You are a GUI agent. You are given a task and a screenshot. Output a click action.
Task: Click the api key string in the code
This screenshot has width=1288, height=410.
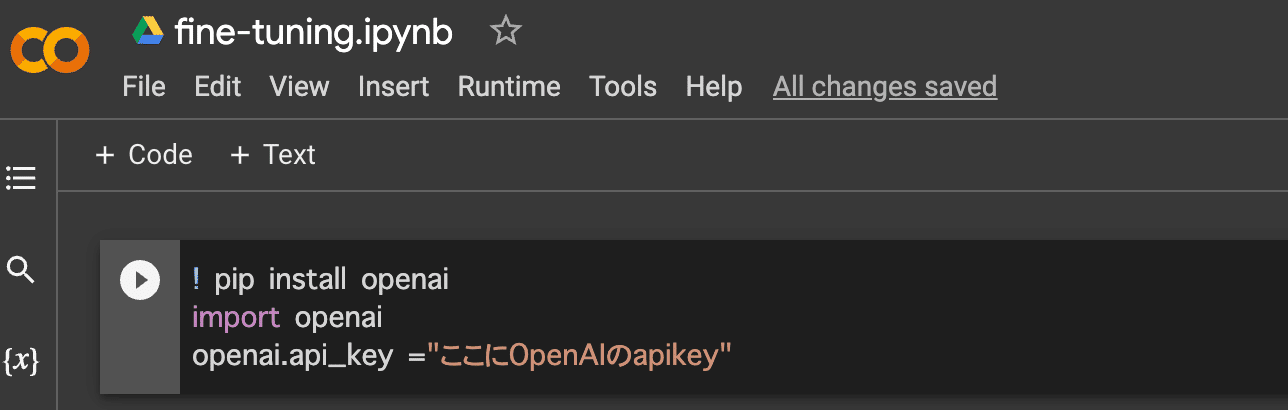point(578,356)
